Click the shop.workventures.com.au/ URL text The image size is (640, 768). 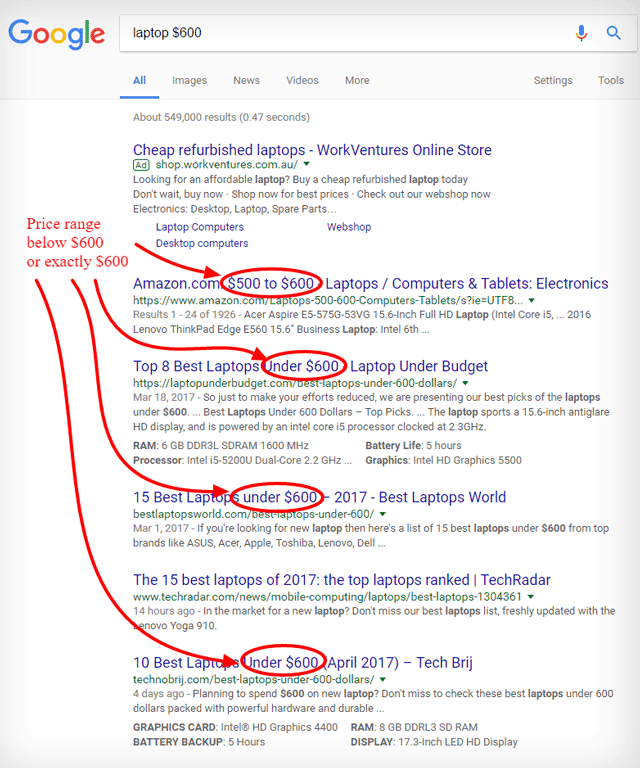tap(227, 165)
